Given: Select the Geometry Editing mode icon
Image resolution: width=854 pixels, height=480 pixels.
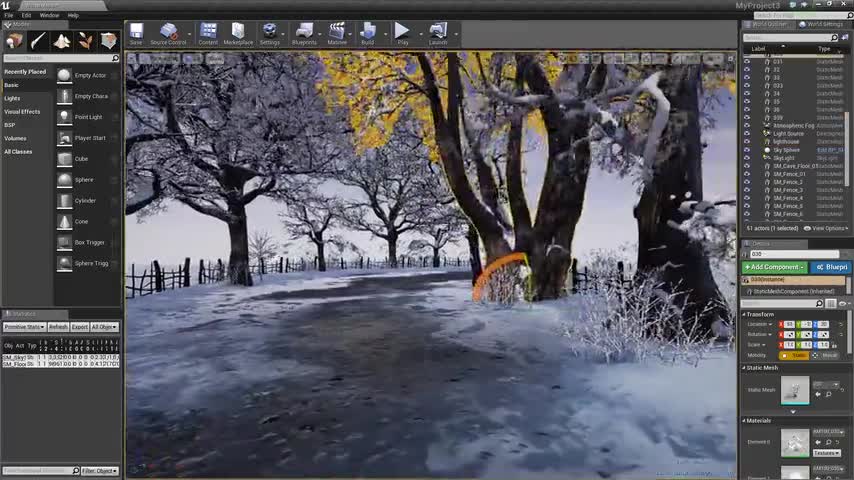Looking at the screenshot, I should click(108, 41).
